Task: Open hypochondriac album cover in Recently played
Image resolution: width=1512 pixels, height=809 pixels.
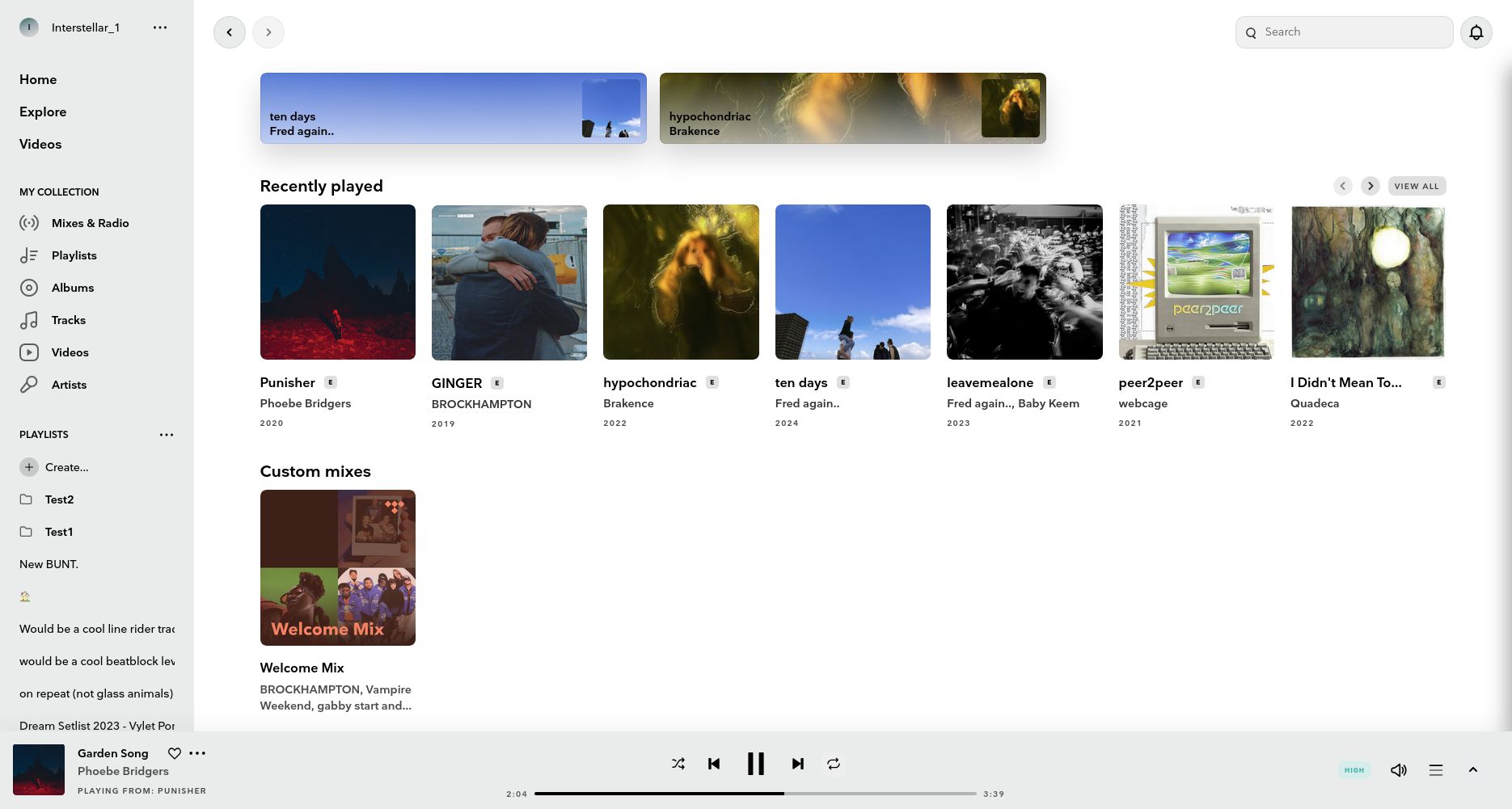Action: click(681, 282)
